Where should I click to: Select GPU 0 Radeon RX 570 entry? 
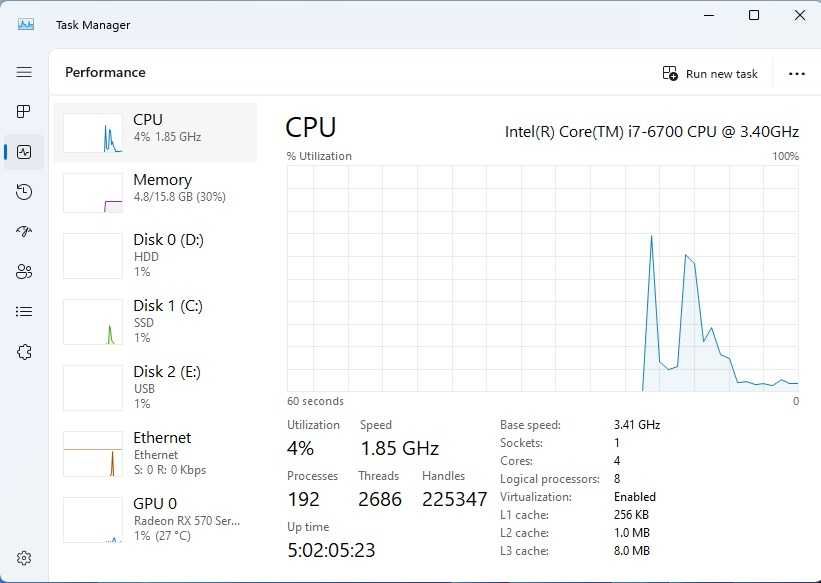155,519
